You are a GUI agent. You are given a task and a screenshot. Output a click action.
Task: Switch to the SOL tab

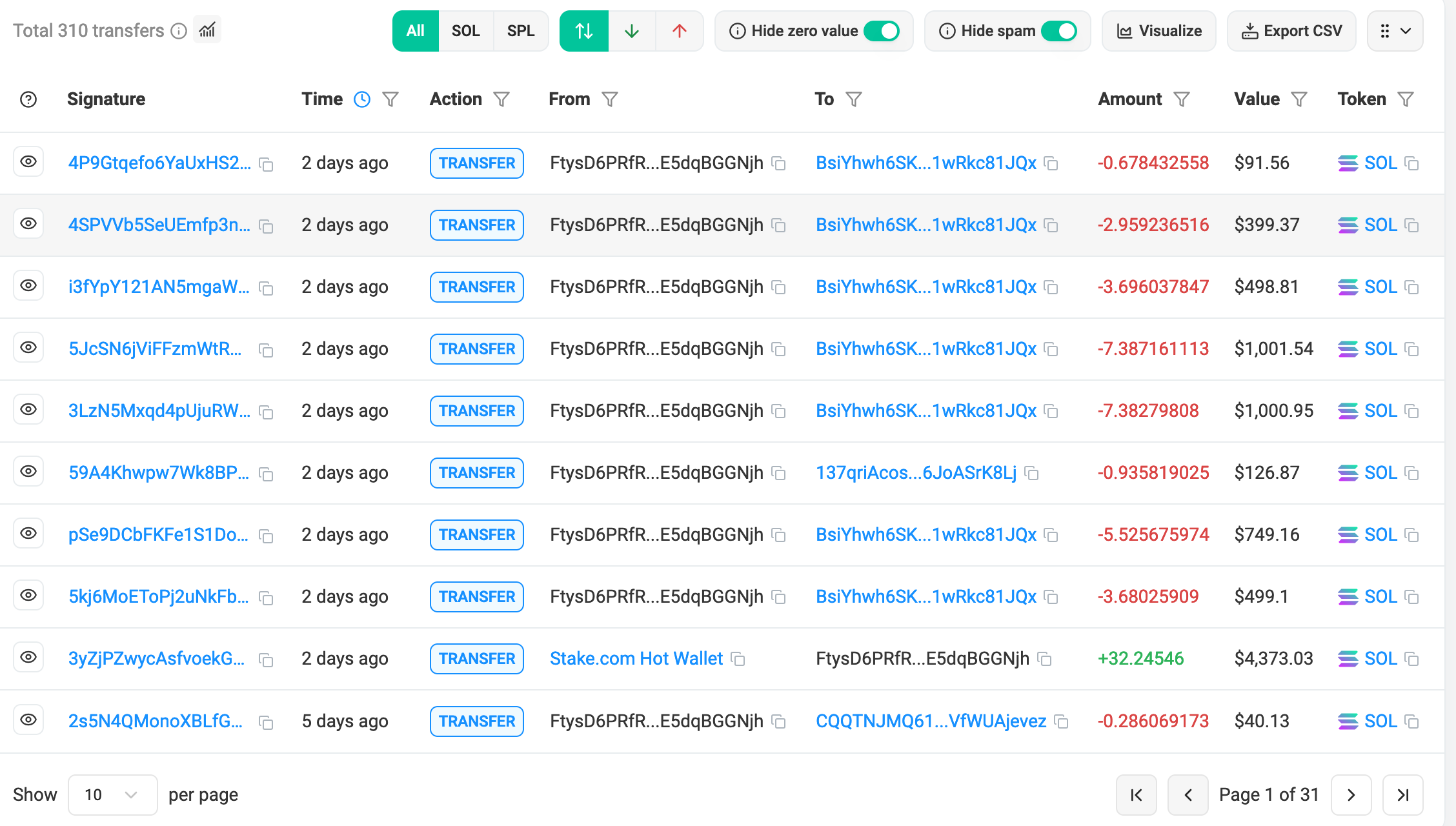click(x=465, y=31)
